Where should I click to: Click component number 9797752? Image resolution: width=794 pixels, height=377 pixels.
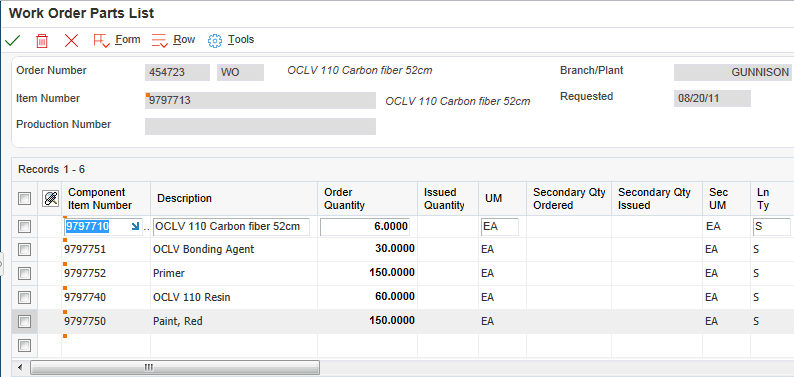coord(85,273)
